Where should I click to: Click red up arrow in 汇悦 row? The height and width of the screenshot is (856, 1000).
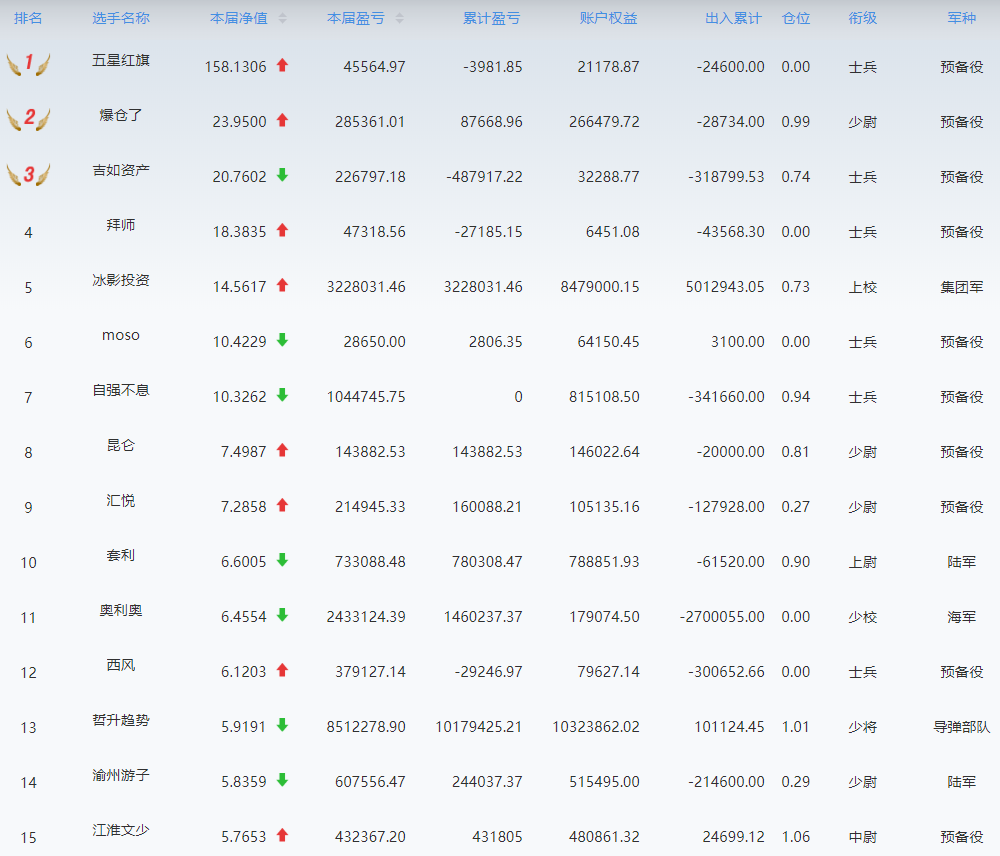pos(283,505)
